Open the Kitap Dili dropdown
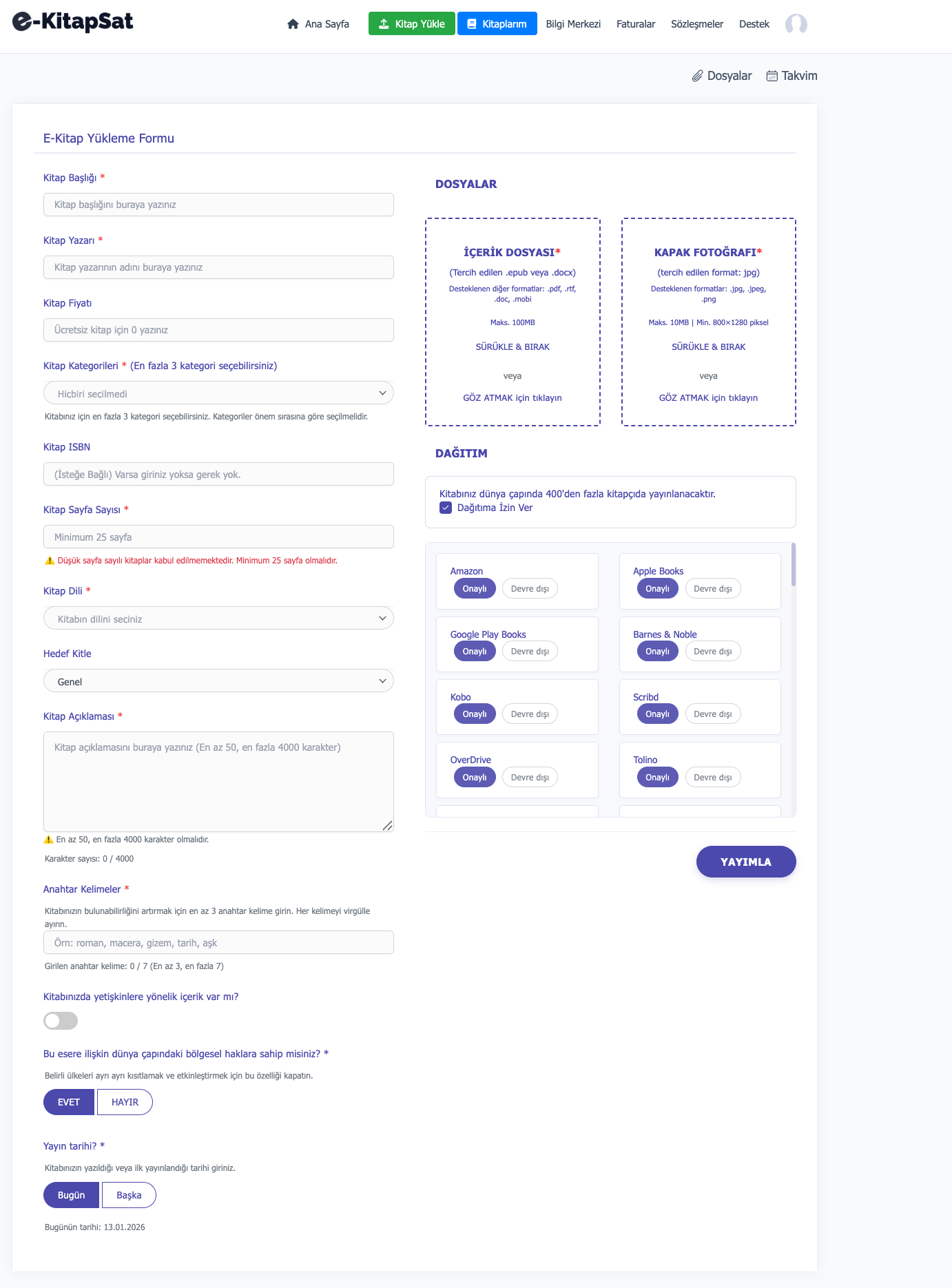This screenshot has width=952, height=1288. pos(218,619)
